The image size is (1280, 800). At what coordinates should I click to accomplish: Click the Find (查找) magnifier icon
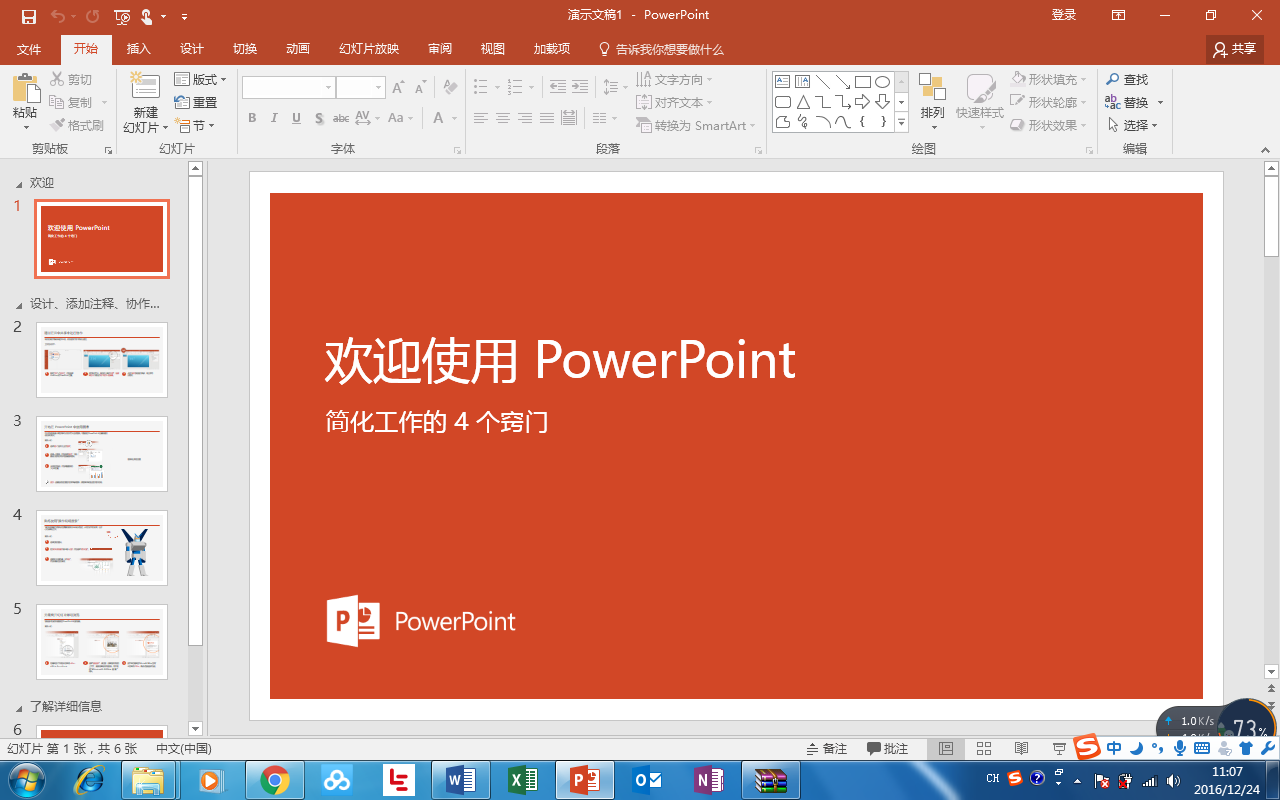click(1113, 79)
